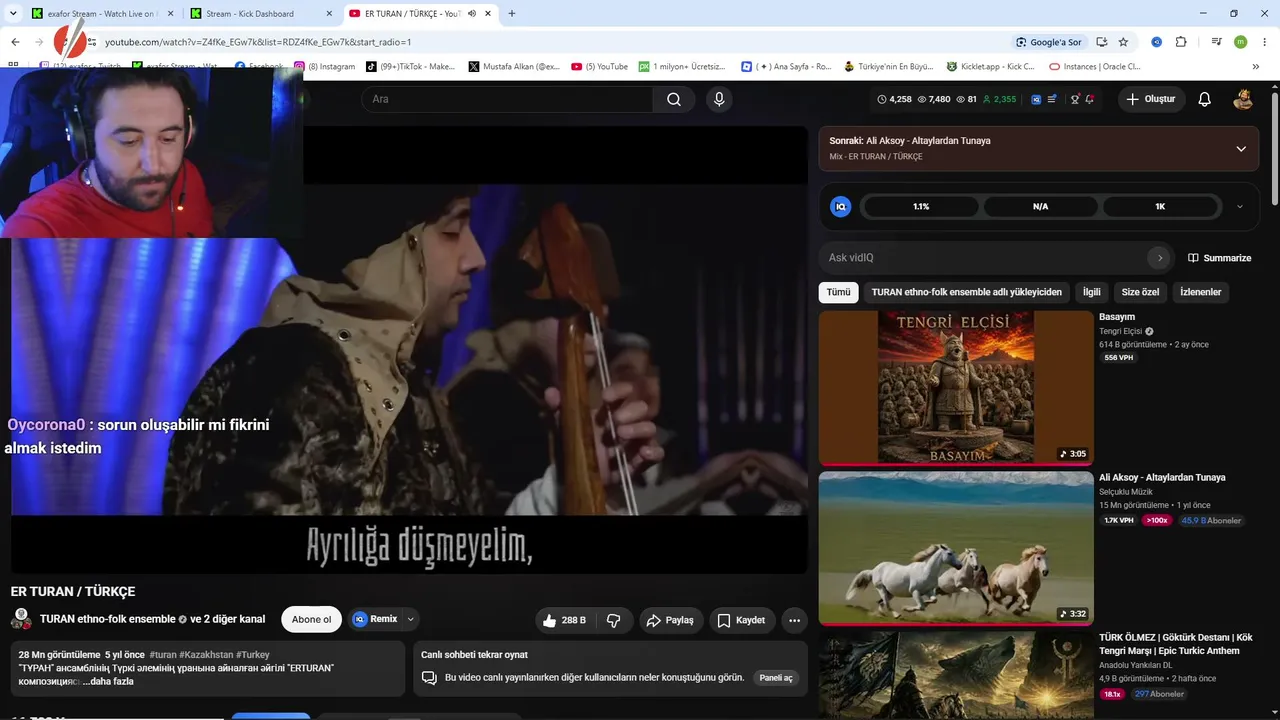The width and height of the screenshot is (1280, 720).
Task: Show hidden bookmarks with double chevron
Action: point(1258,67)
